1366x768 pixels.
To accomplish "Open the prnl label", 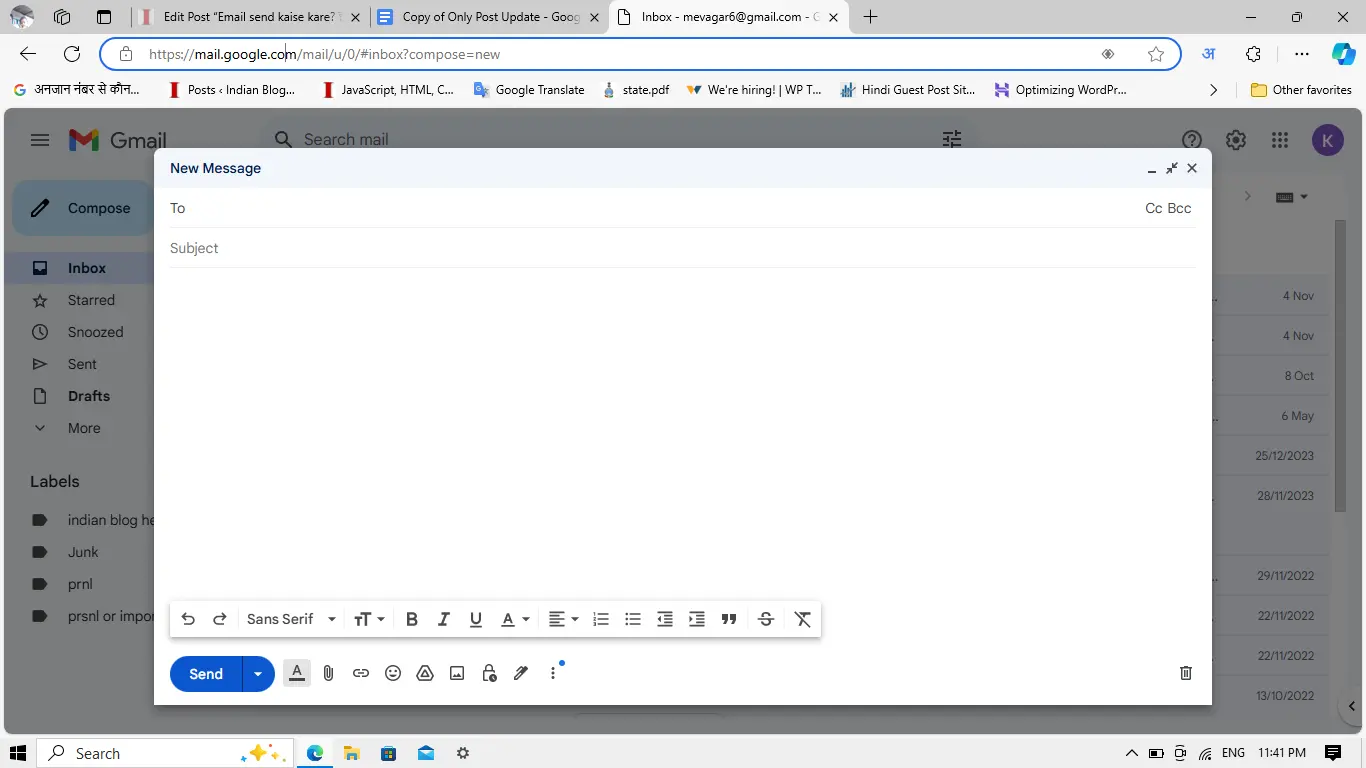I will click(80, 584).
